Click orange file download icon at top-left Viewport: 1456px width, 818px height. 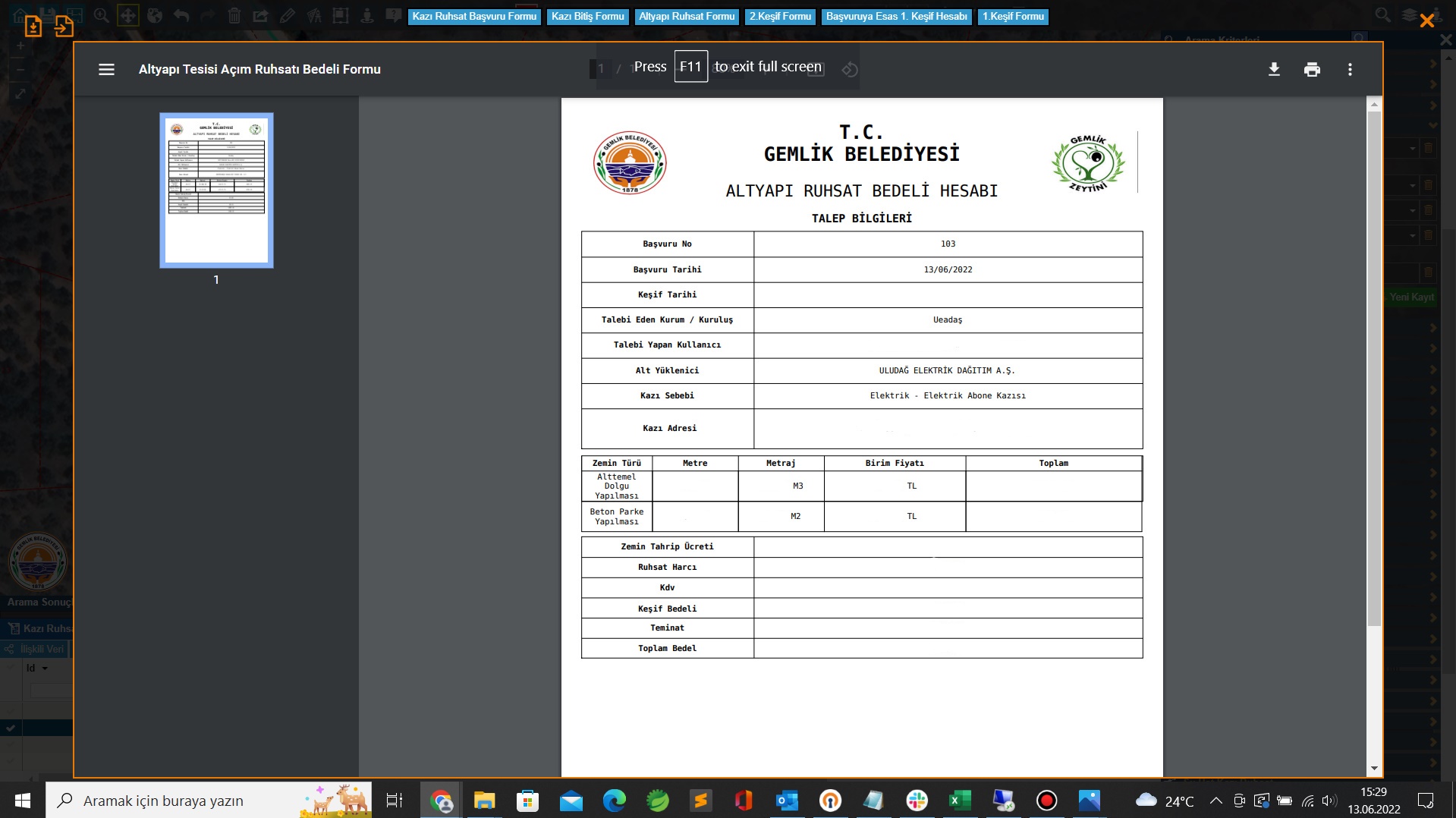click(33, 27)
